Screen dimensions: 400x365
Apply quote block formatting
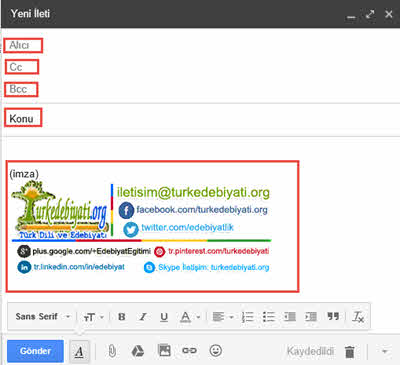coord(333,316)
